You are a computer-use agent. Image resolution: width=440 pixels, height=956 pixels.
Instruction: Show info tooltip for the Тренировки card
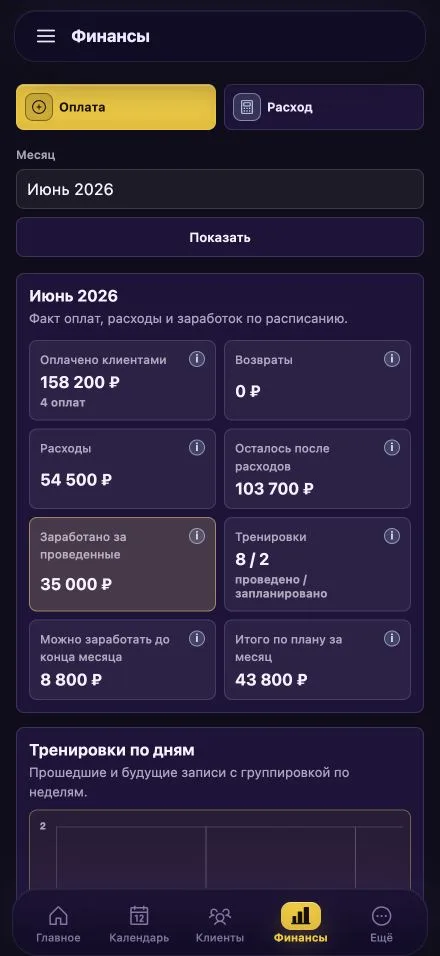(x=392, y=536)
